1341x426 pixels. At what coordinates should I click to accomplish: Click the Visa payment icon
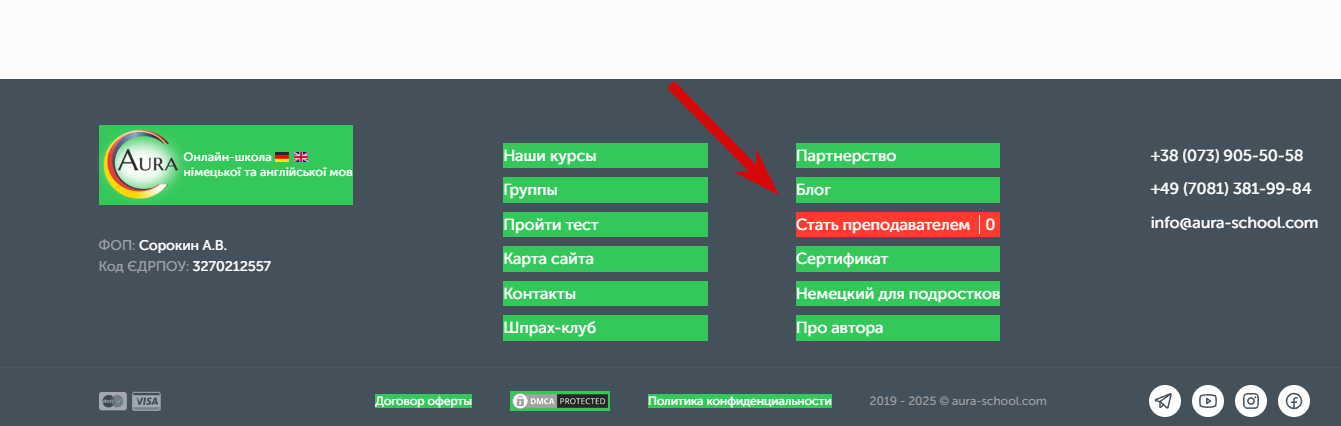click(x=146, y=401)
